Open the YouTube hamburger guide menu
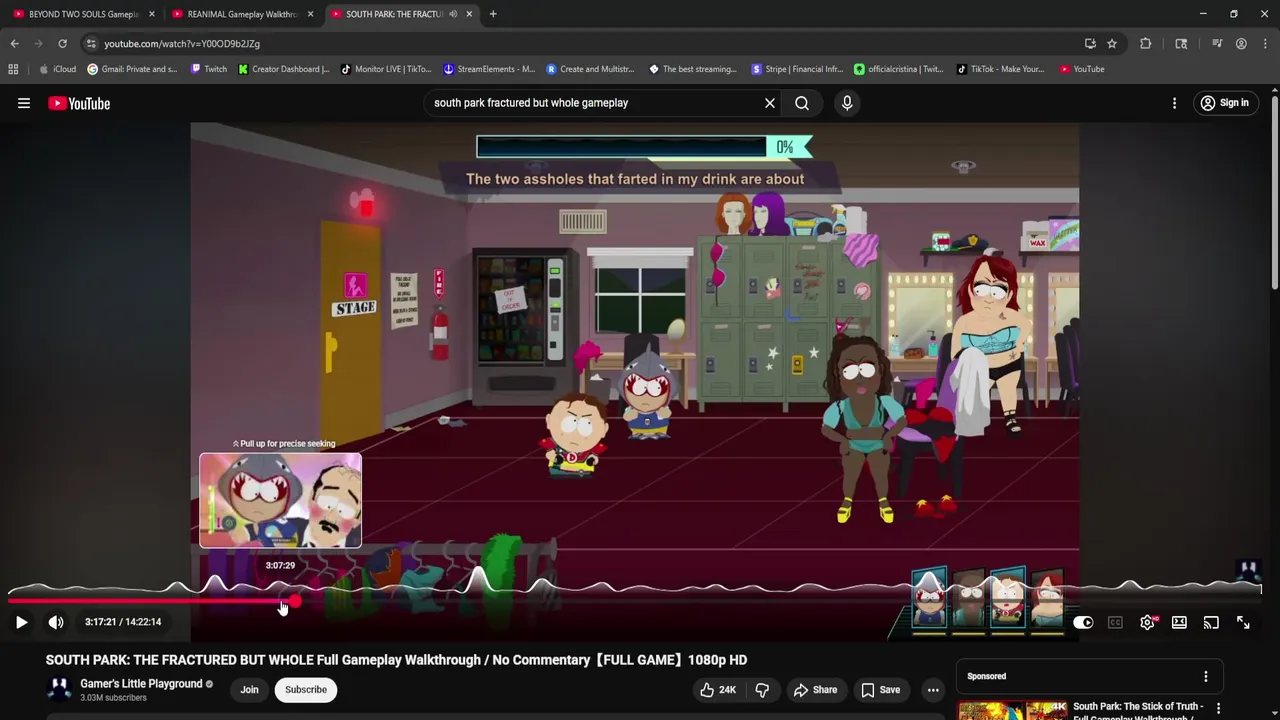Image resolution: width=1280 pixels, height=720 pixels. tap(24, 103)
